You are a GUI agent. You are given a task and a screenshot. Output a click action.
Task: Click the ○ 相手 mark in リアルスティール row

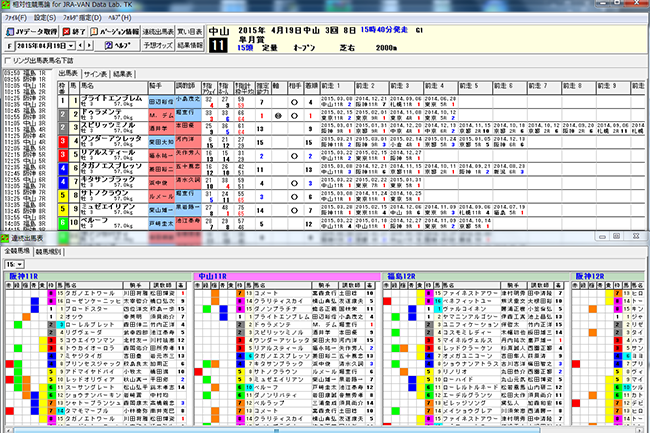pos(294,156)
